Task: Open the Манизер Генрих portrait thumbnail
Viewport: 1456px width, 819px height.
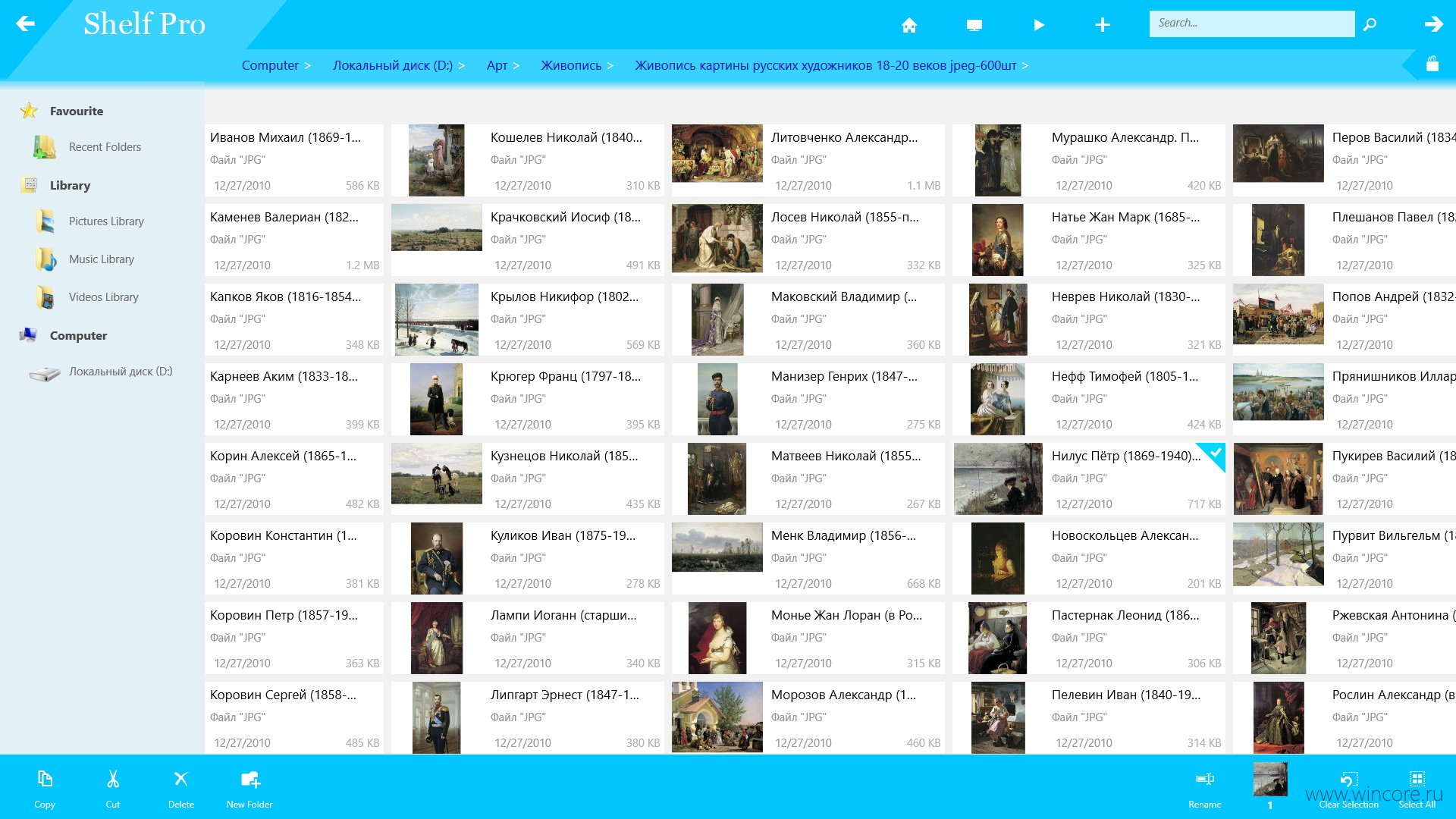Action: [x=717, y=399]
